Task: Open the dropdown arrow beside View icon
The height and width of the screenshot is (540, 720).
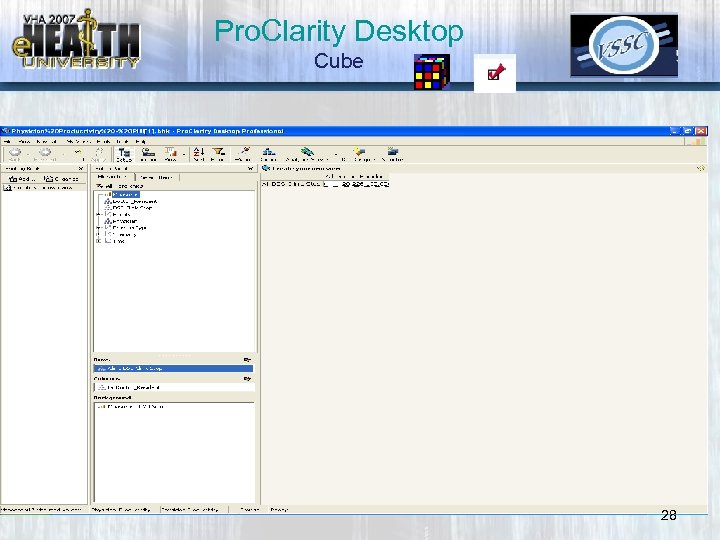Action: pos(184,154)
